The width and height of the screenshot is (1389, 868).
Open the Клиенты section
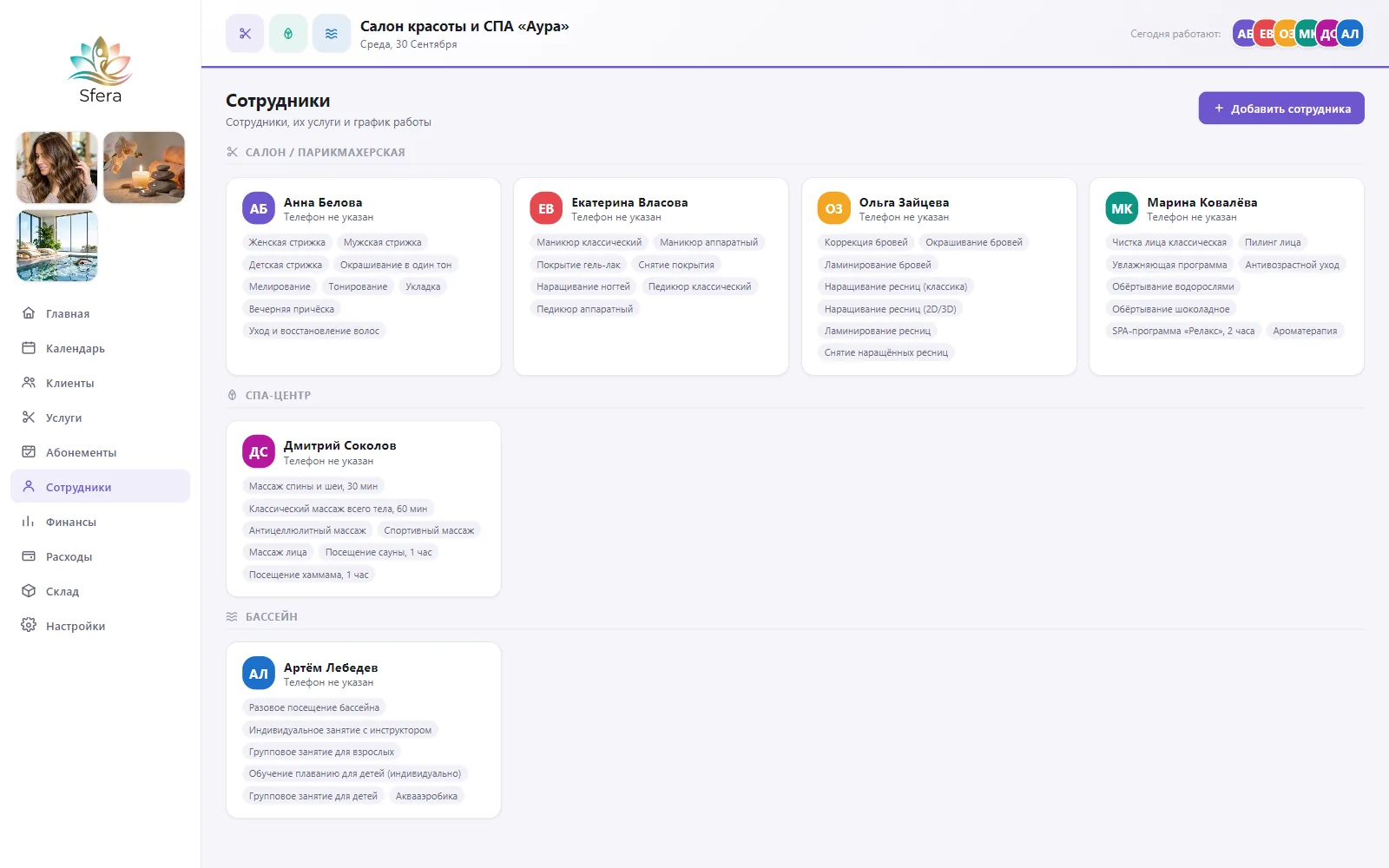click(x=101, y=383)
